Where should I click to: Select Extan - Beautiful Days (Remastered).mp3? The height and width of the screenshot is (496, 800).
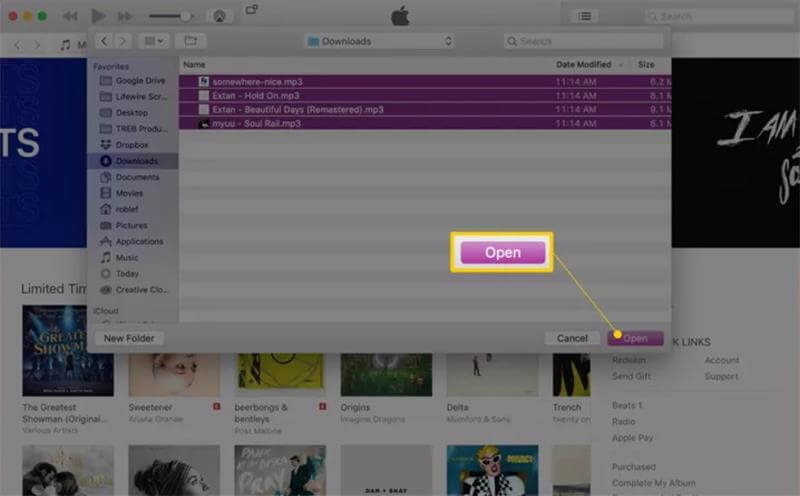click(x=425, y=109)
